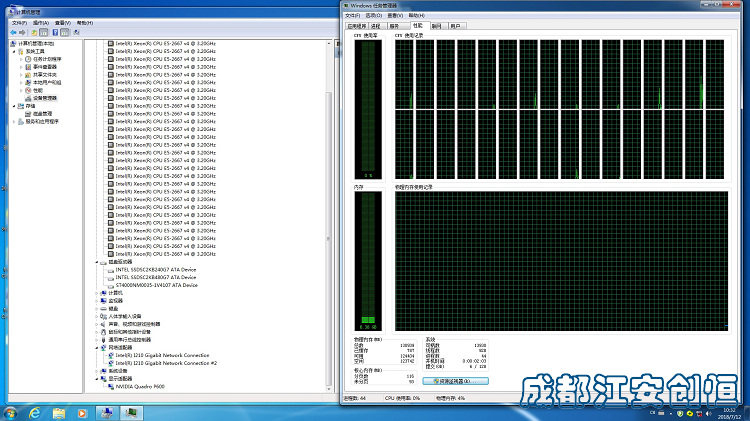Collapse the System Tools (系统工具) tree node
The width and height of the screenshot is (750, 421).
pos(14,51)
